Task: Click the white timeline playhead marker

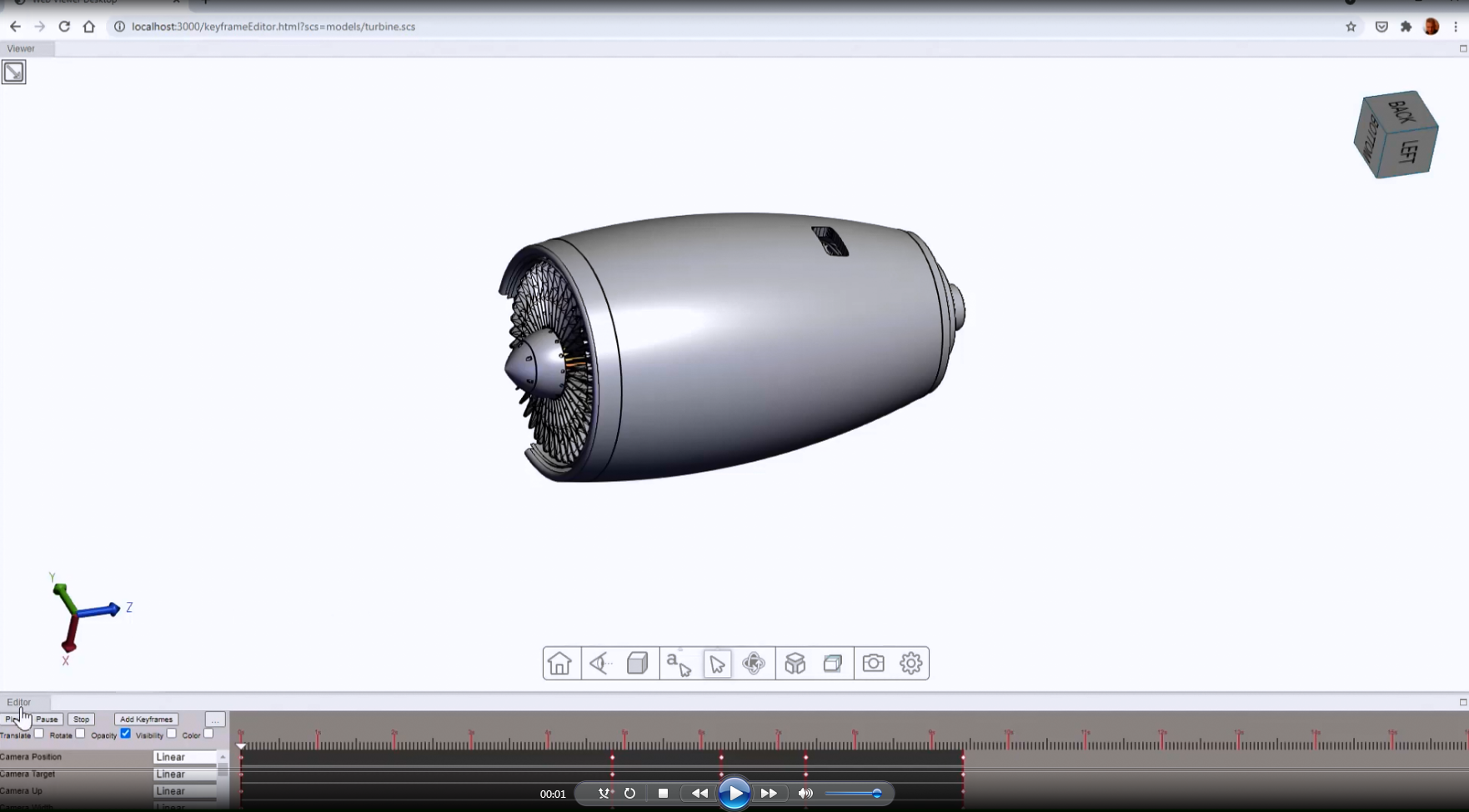Action: [x=241, y=746]
